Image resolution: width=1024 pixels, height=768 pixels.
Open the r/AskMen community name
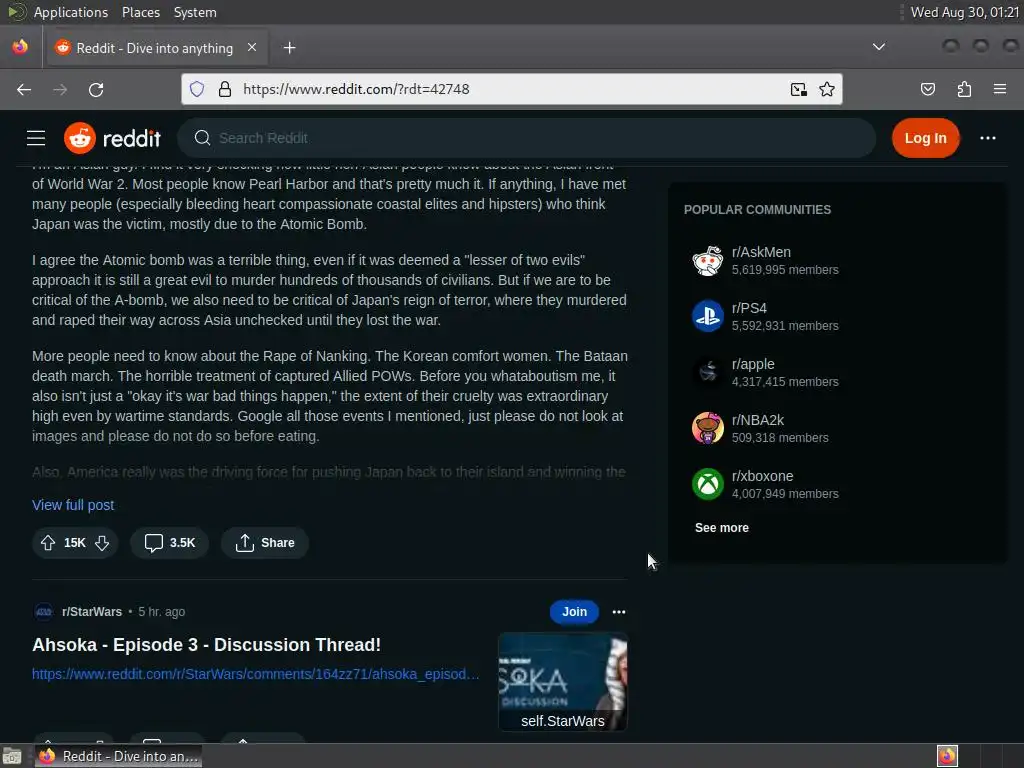click(761, 252)
